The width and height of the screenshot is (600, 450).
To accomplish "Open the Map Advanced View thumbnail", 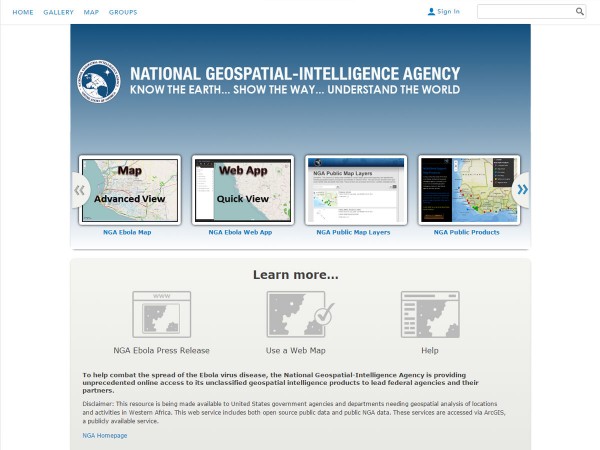I will click(x=130, y=190).
